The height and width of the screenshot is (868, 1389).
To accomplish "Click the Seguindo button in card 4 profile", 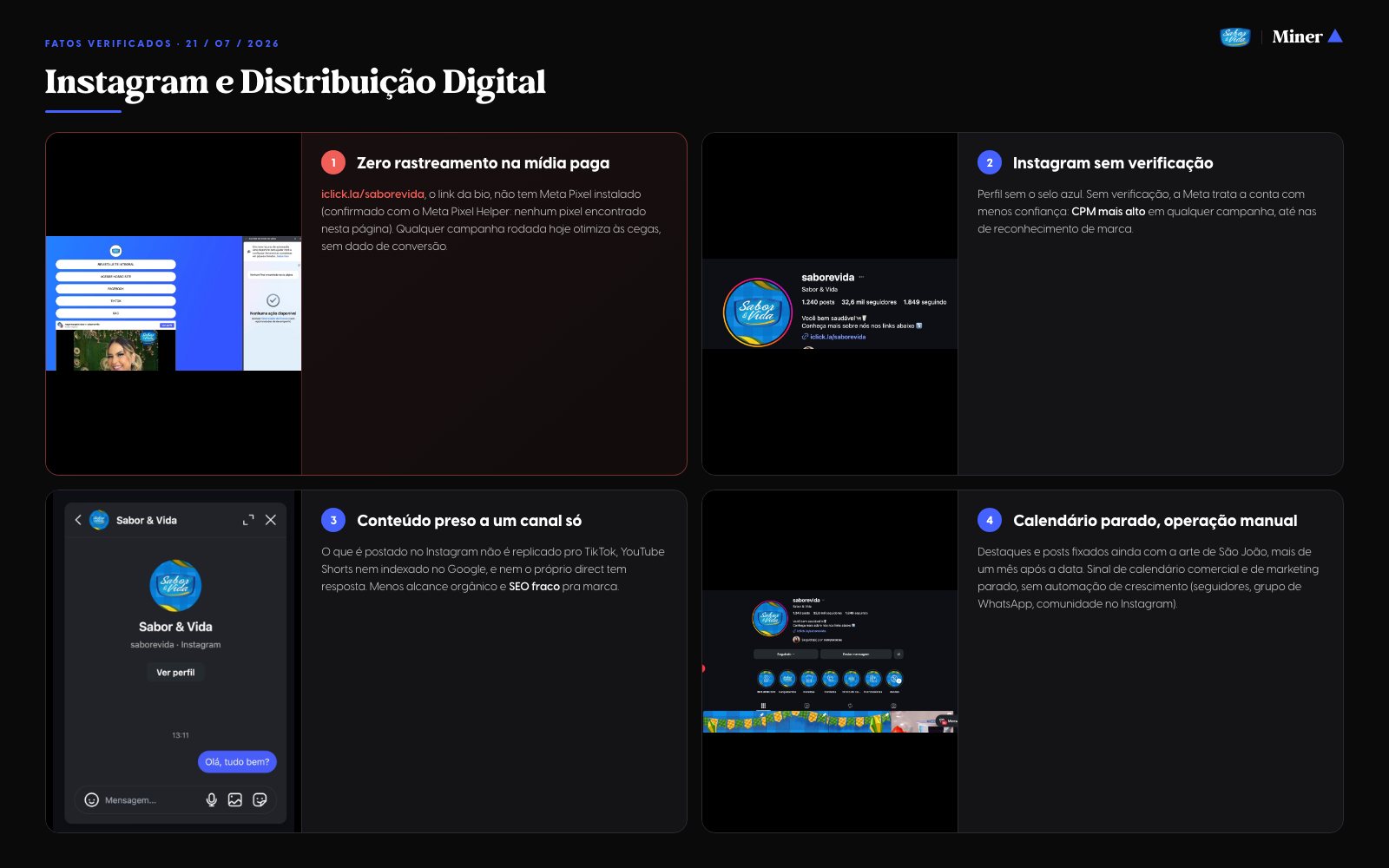I will point(786,654).
